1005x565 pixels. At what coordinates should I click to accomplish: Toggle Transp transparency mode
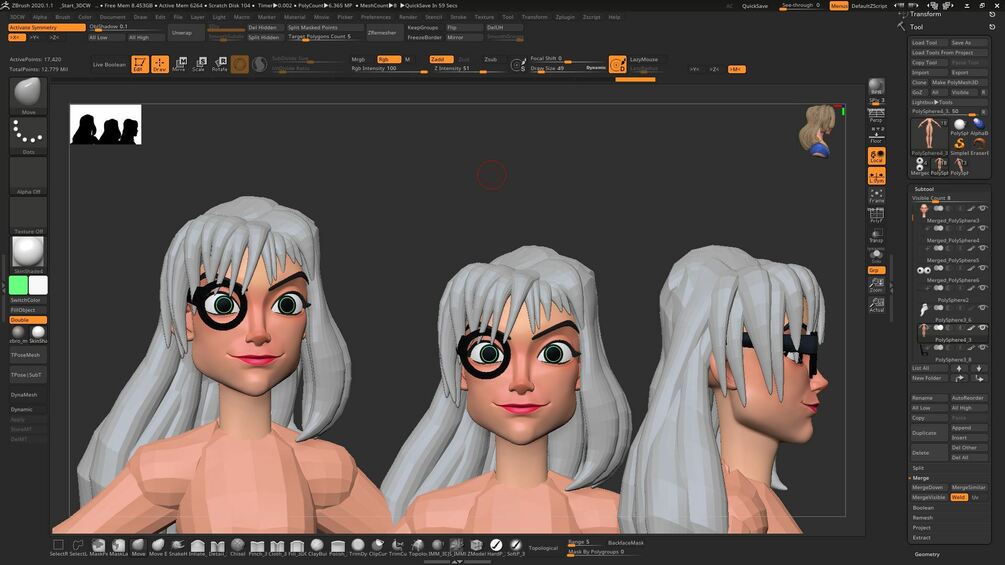(x=876, y=235)
